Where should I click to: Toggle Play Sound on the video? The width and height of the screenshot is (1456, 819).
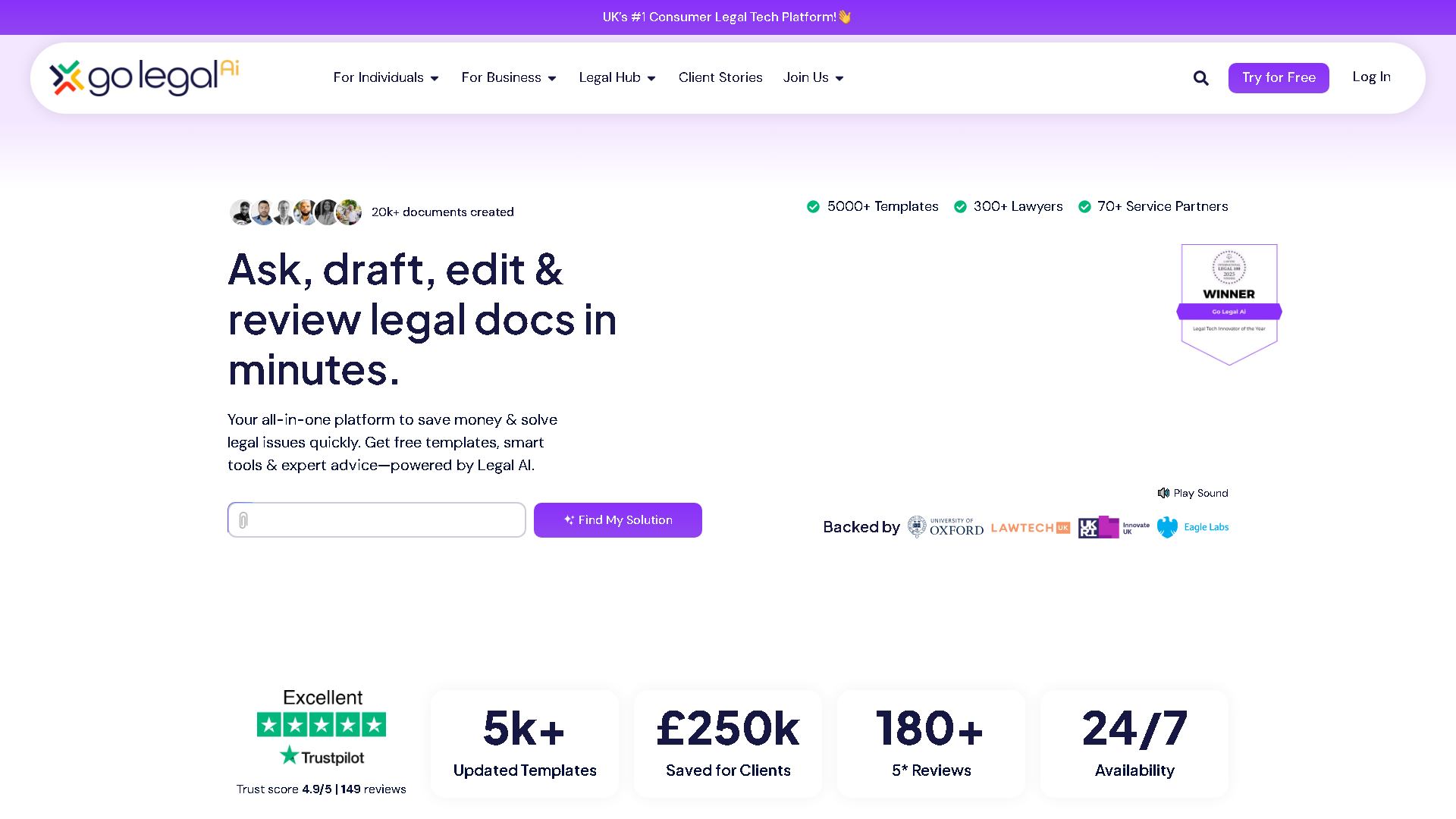coord(1192,493)
